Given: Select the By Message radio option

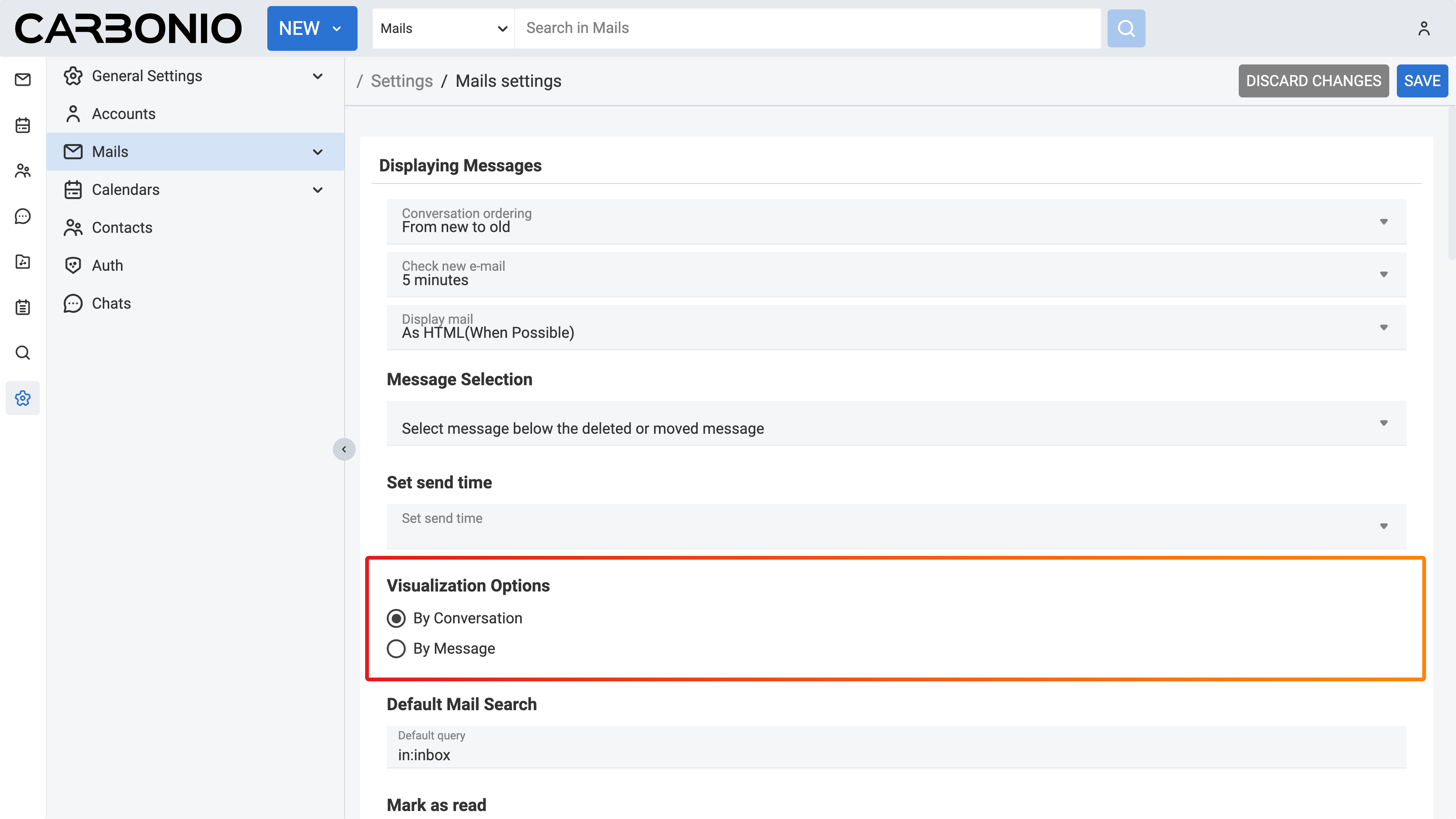Looking at the screenshot, I should [x=396, y=648].
